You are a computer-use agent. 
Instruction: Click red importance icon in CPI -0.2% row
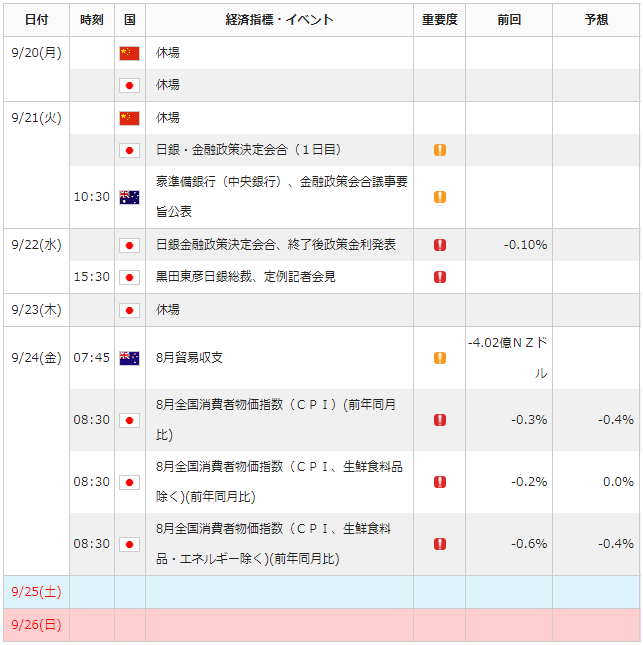pyautogui.click(x=440, y=482)
